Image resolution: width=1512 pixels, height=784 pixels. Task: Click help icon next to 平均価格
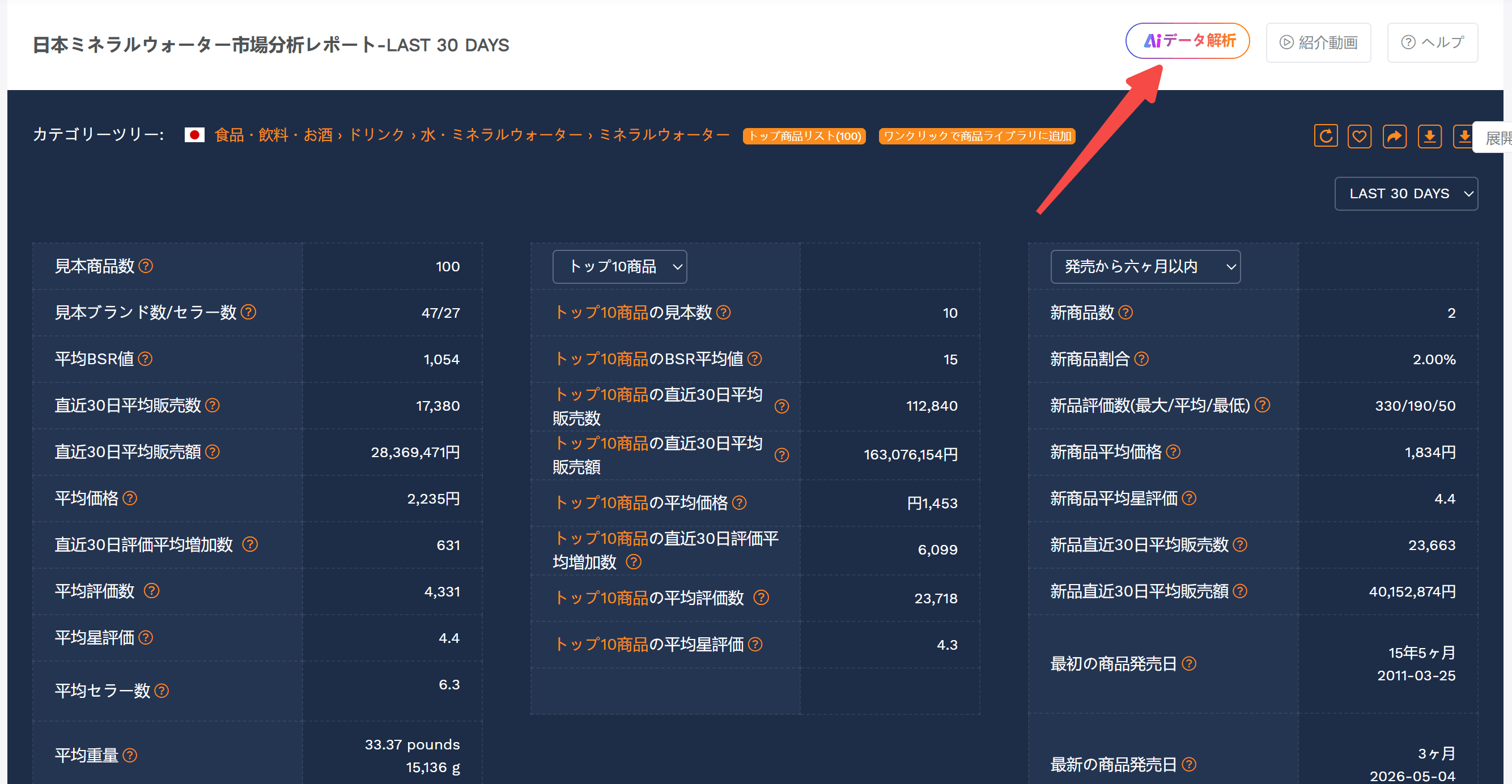click(x=130, y=498)
